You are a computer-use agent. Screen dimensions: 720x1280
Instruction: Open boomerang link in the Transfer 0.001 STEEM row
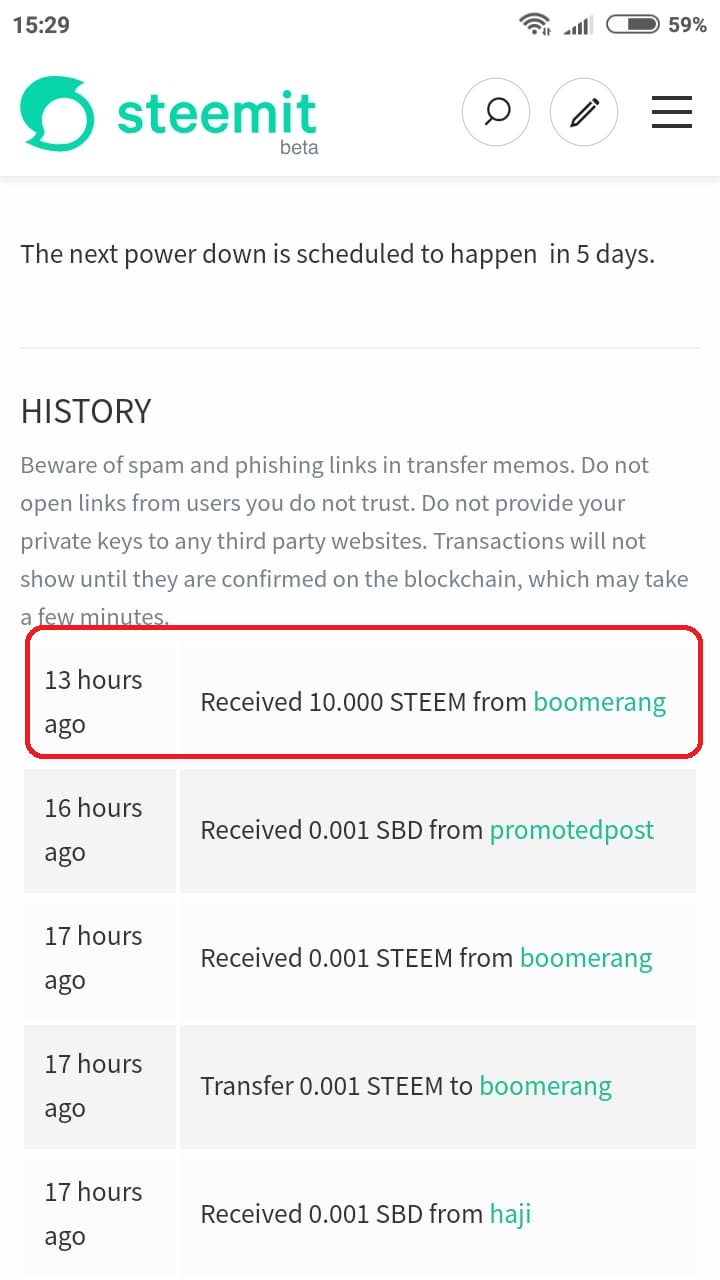tap(546, 1086)
